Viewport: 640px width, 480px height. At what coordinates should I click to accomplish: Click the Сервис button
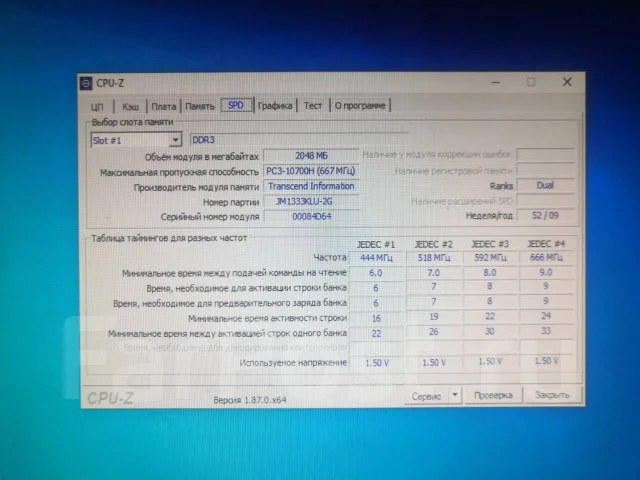tap(426, 396)
